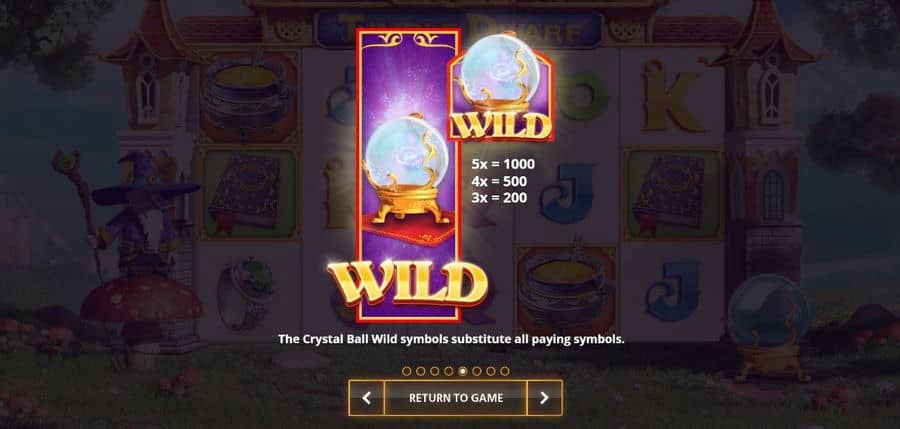
Task: Select the sixth page indicator dot
Action: pos(476,371)
